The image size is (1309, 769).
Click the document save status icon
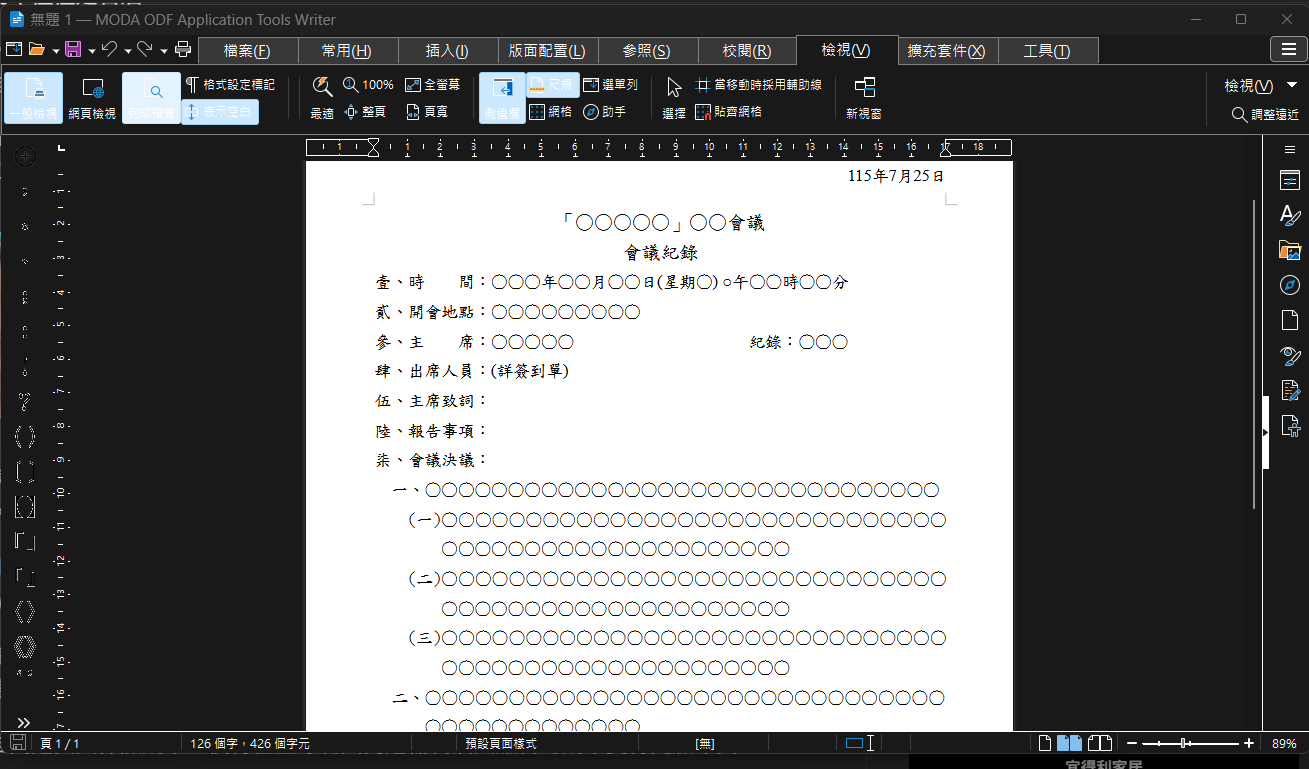17,743
